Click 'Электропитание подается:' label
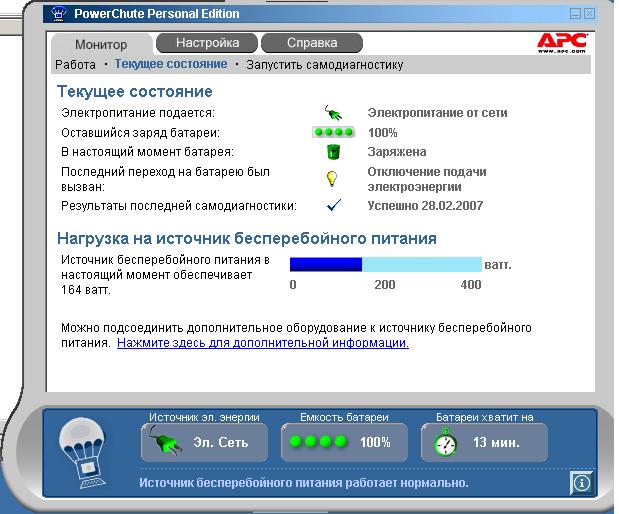The height and width of the screenshot is (514, 619). tap(138, 113)
